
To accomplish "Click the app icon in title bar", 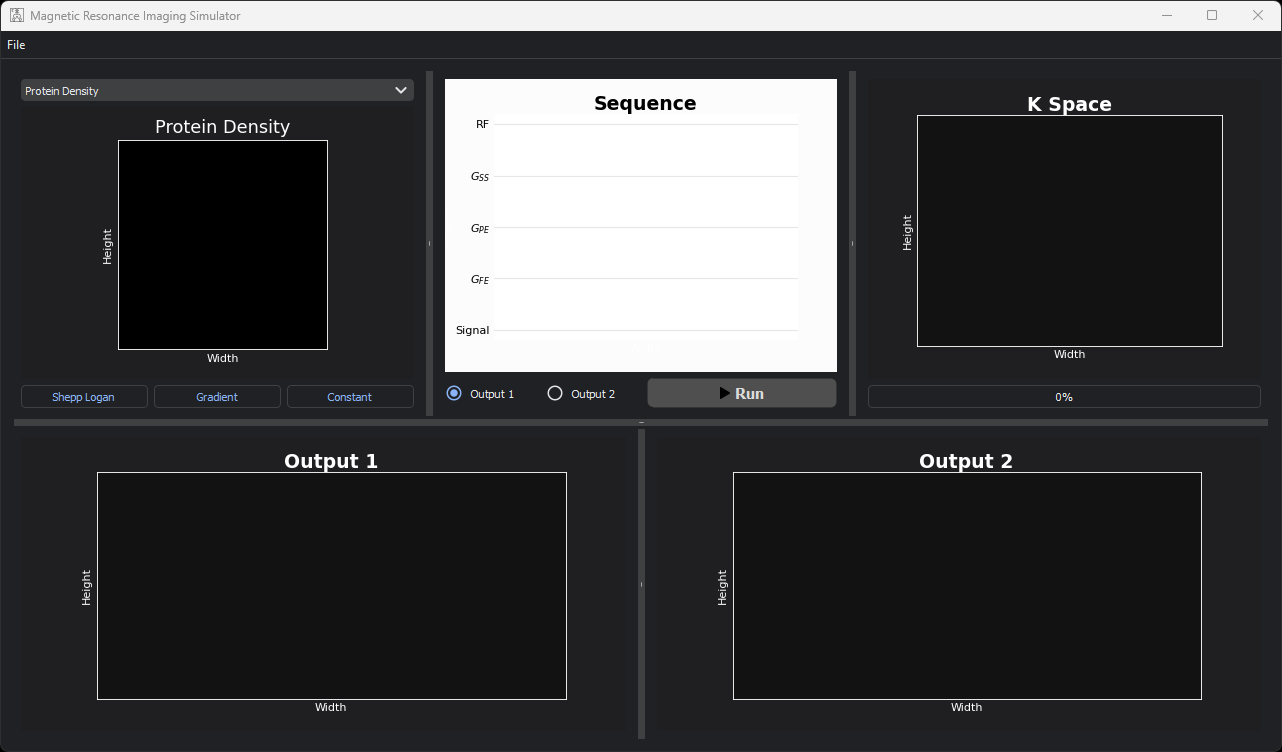I will coord(17,16).
